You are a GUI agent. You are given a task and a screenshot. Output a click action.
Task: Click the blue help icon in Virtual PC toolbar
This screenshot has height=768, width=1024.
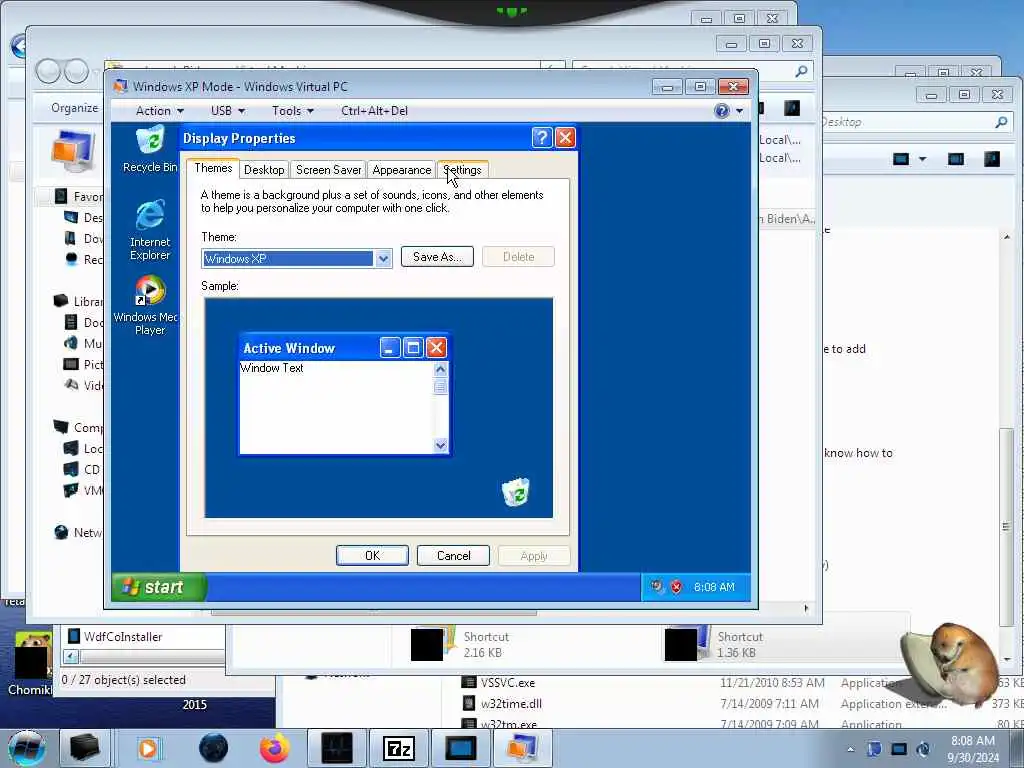coord(722,110)
